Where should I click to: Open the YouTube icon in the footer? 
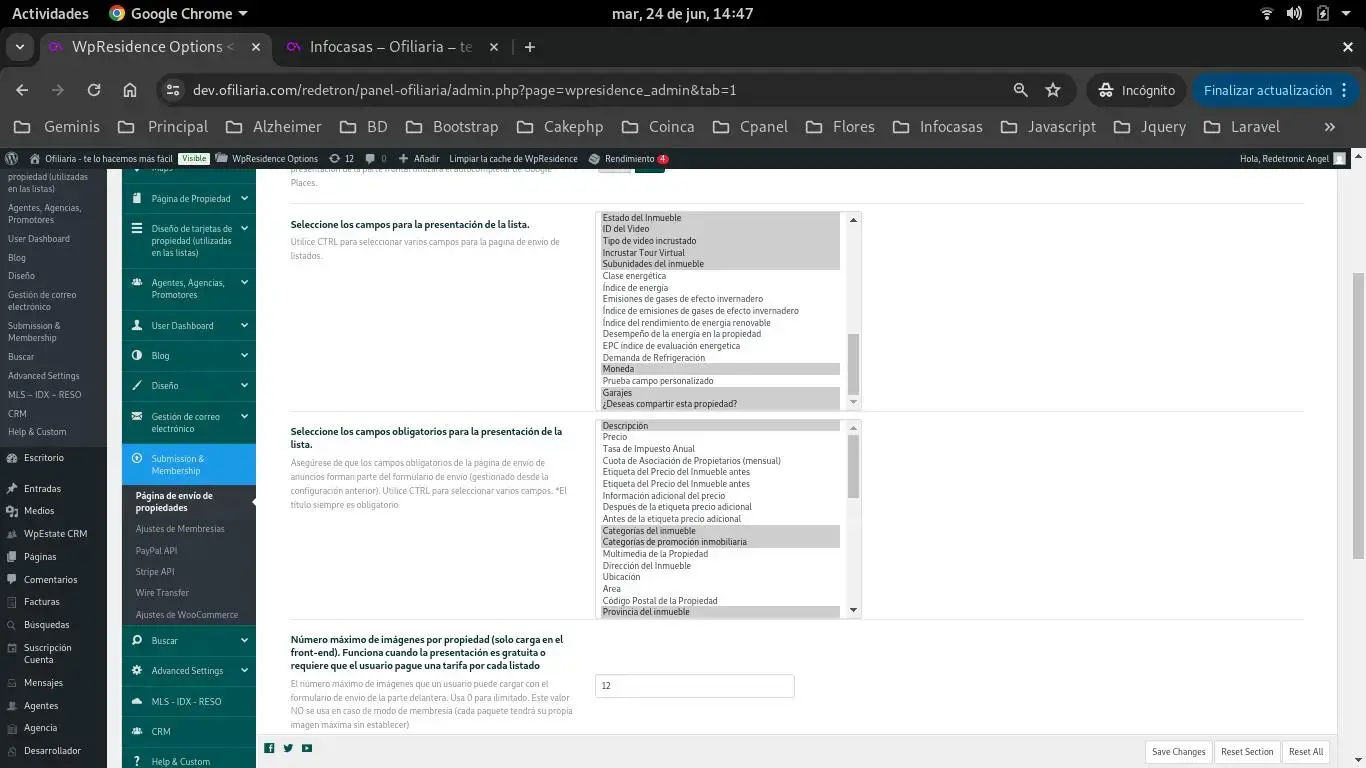coord(307,748)
